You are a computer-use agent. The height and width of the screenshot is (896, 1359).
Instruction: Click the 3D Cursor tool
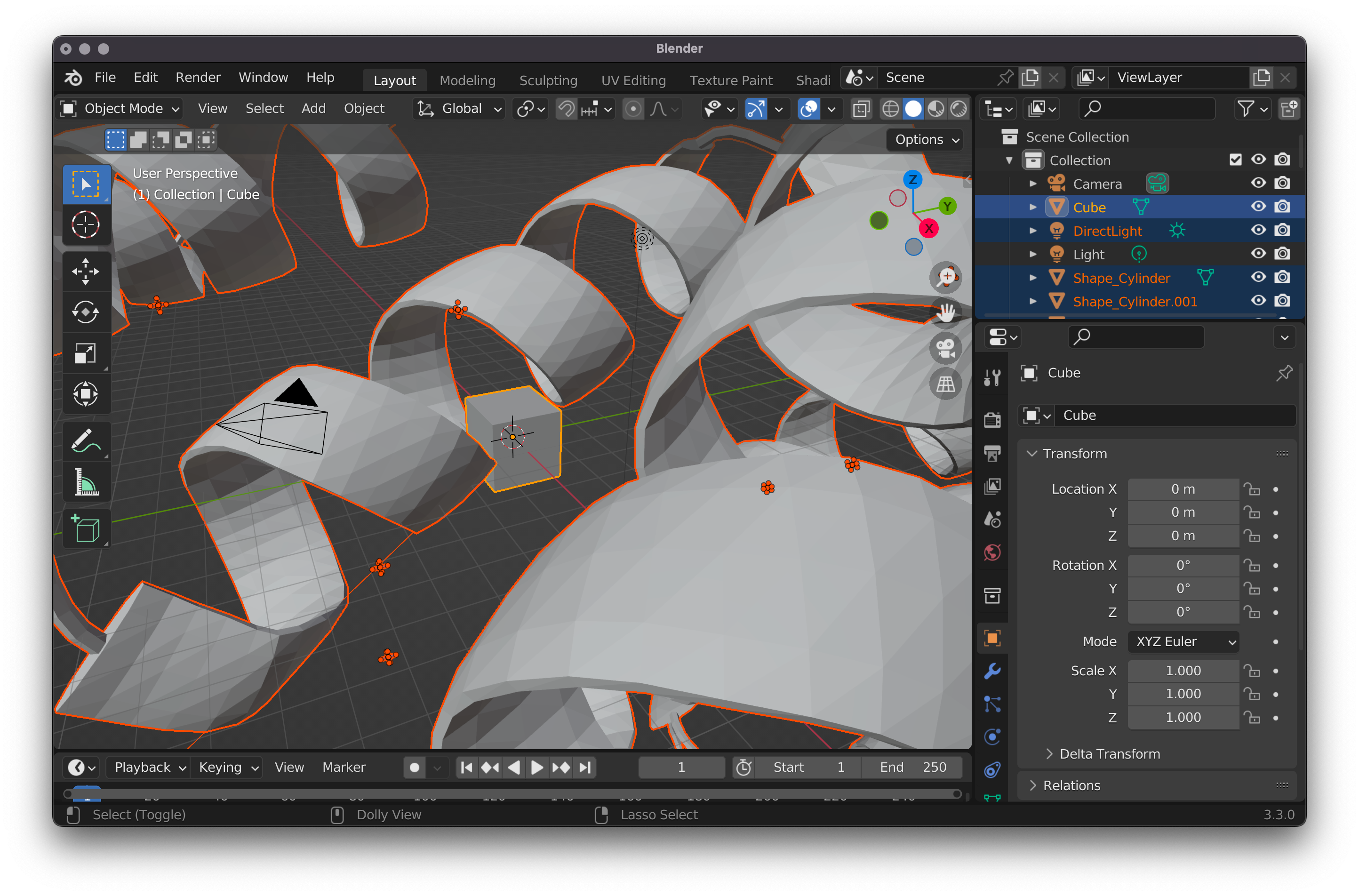86,224
